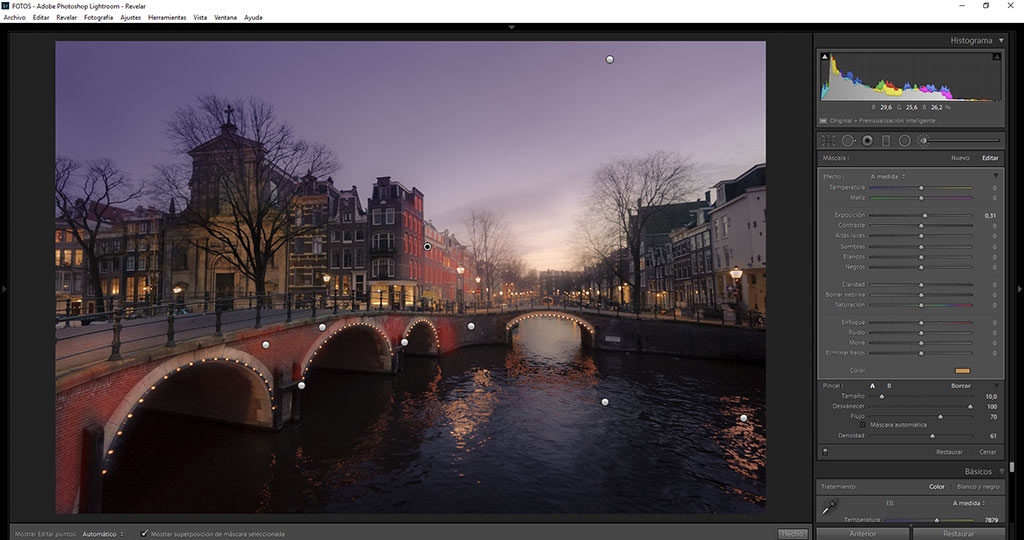Uncheck Mostrar superposición de máscara seleccionada
This screenshot has width=1024, height=540.
pyautogui.click(x=145, y=534)
